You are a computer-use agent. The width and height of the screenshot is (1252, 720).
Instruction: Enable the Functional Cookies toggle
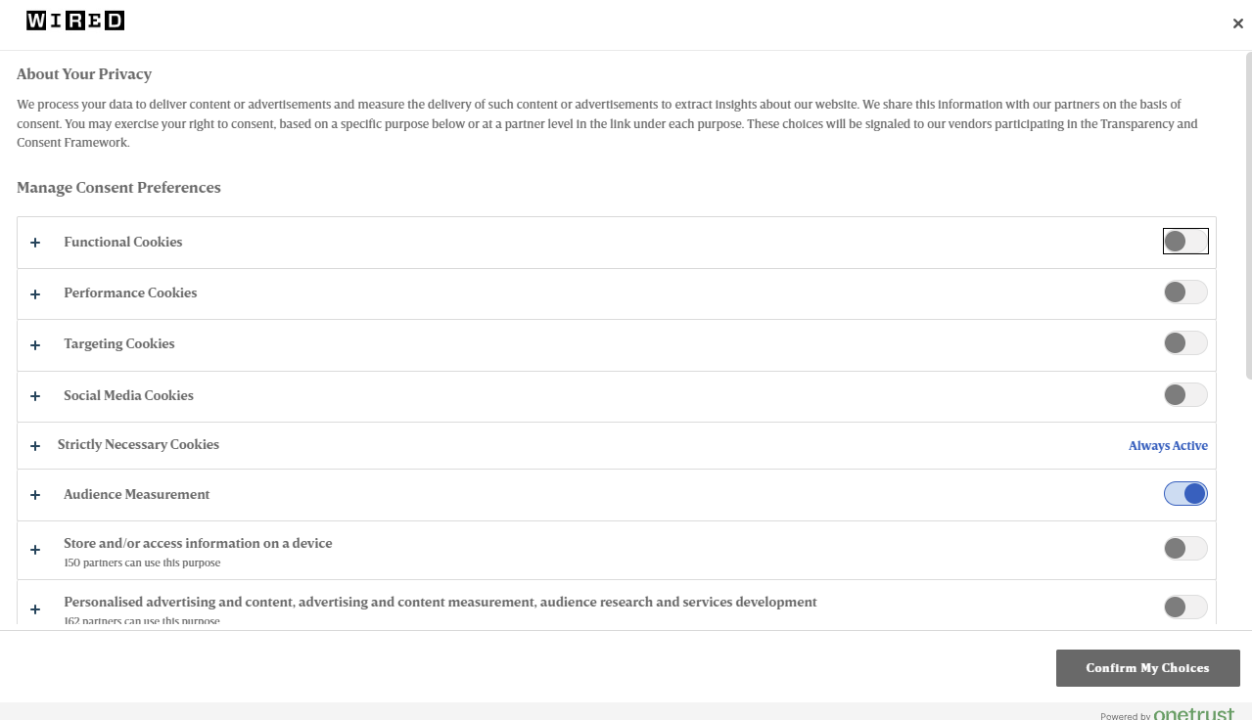1186,241
